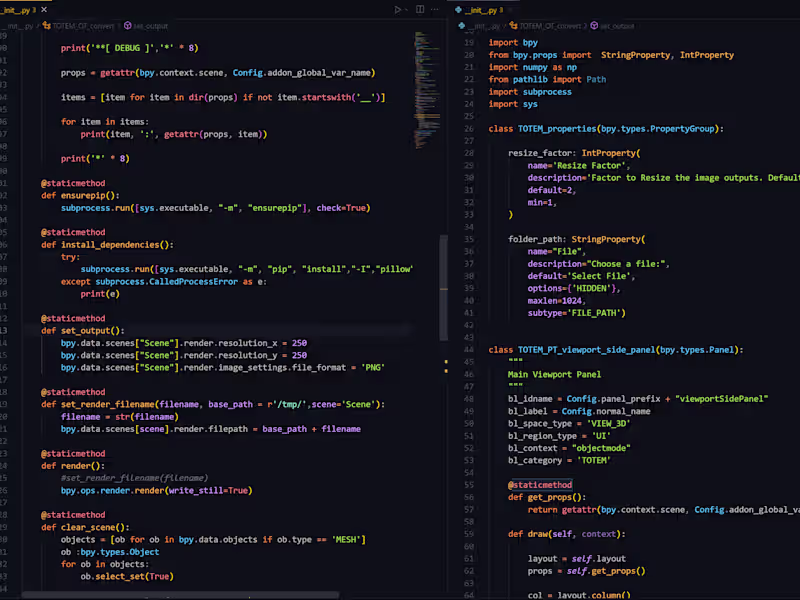The height and width of the screenshot is (600, 800).
Task: Click the Python icon on right __init__.py tab
Action: pyautogui.click(x=459, y=8)
